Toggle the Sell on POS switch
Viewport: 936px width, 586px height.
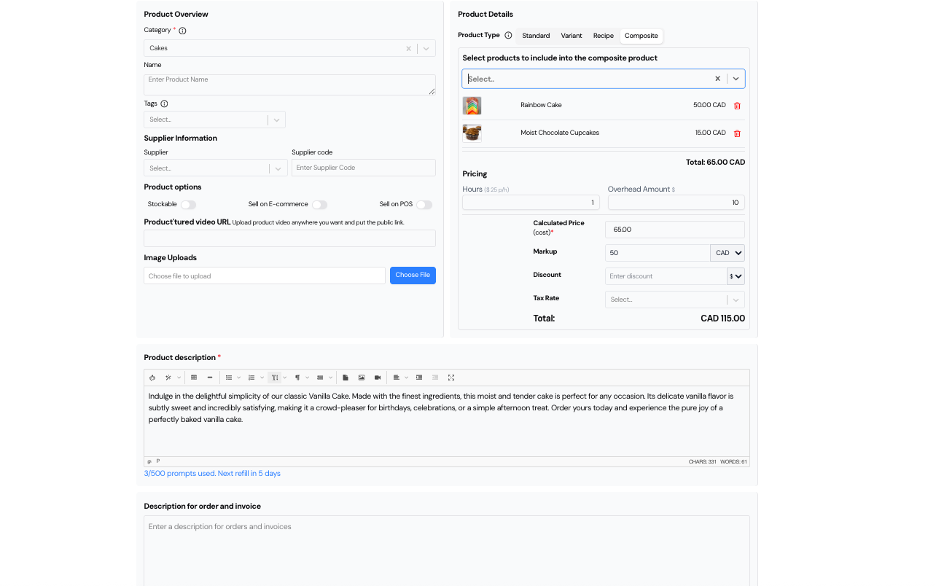pos(424,204)
